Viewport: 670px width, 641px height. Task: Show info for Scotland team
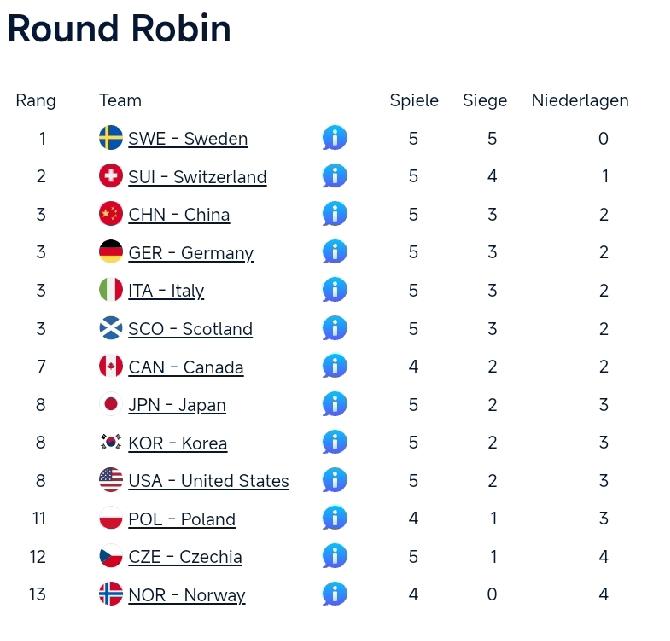335,328
